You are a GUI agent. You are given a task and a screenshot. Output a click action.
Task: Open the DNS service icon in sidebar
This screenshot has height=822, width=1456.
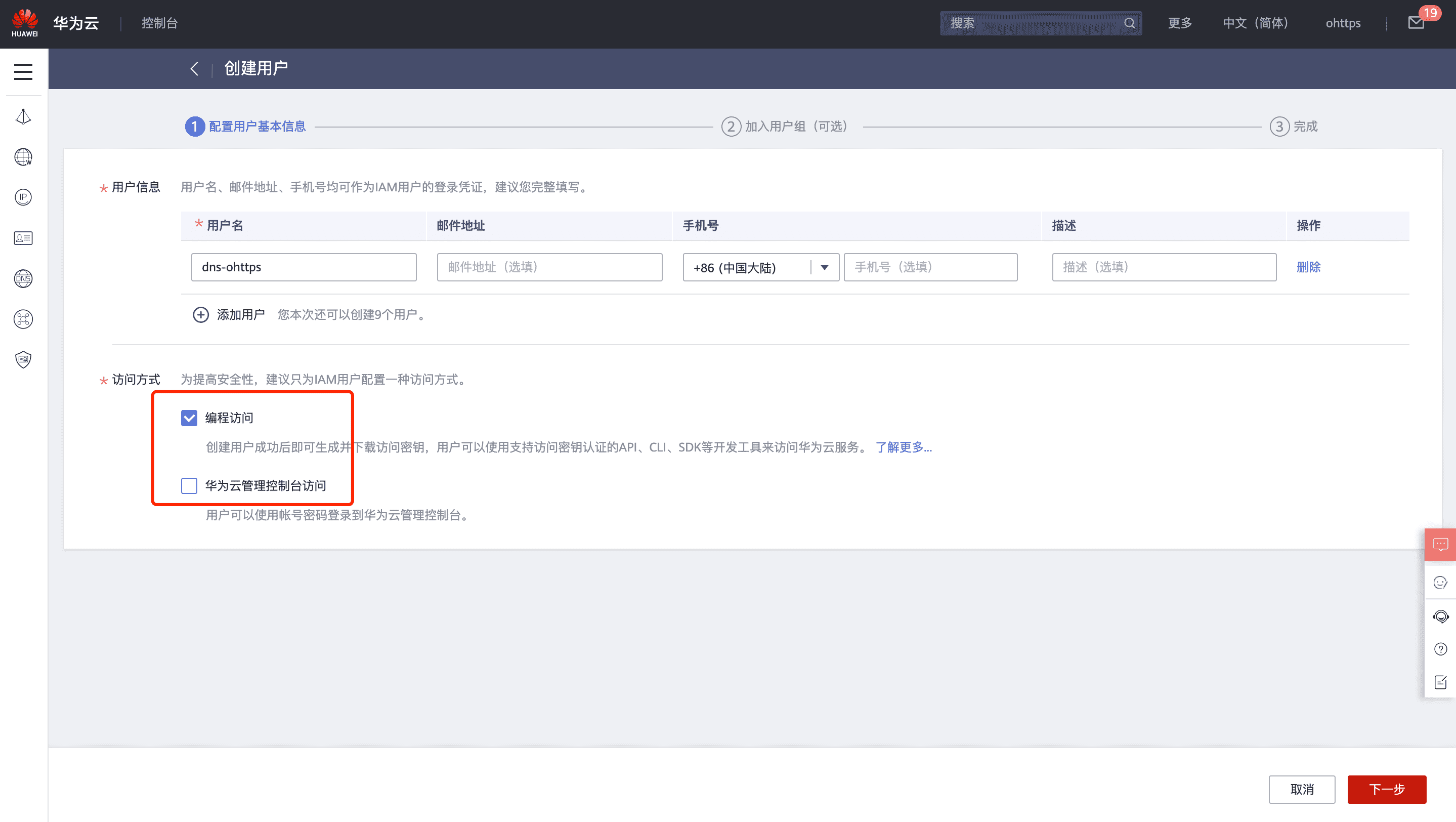click(x=23, y=278)
